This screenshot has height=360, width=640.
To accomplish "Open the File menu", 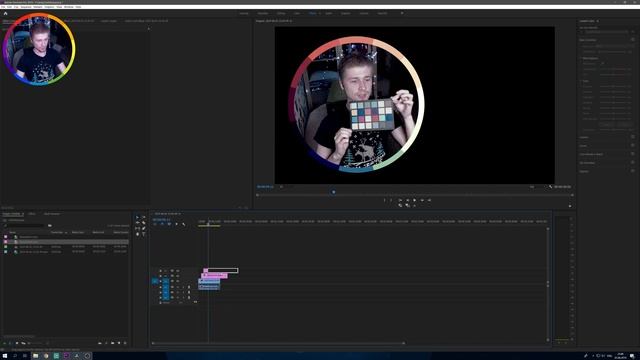I will [x=3, y=7].
